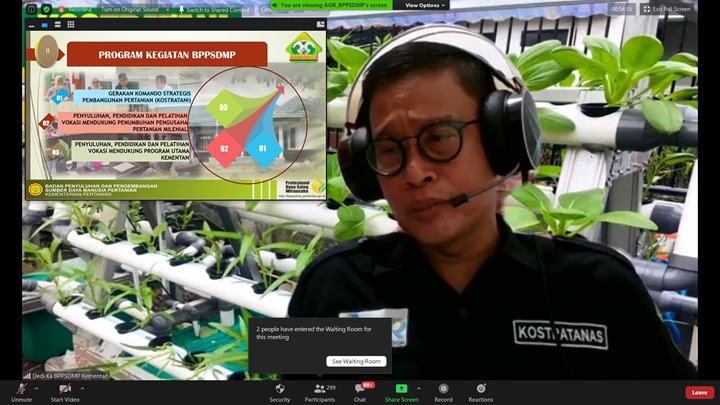Image resolution: width=720 pixels, height=405 pixels.
Task: Select the single video thumbnail view
Action: click(x=45, y=25)
